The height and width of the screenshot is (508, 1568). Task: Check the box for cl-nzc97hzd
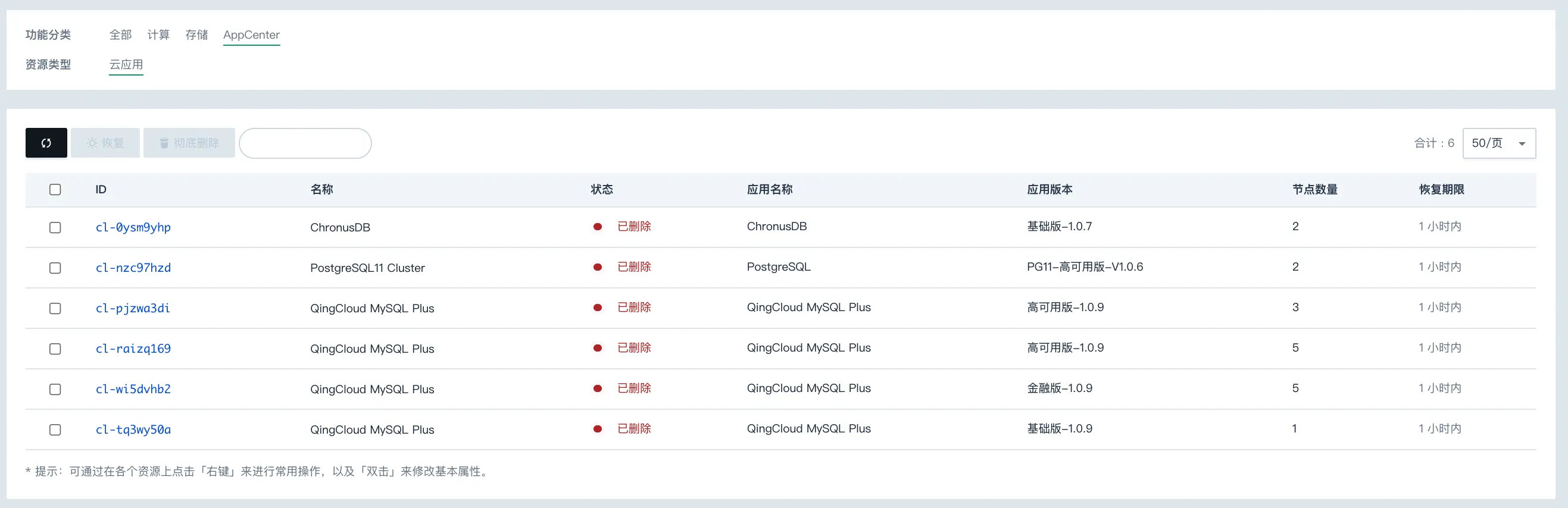(x=55, y=268)
